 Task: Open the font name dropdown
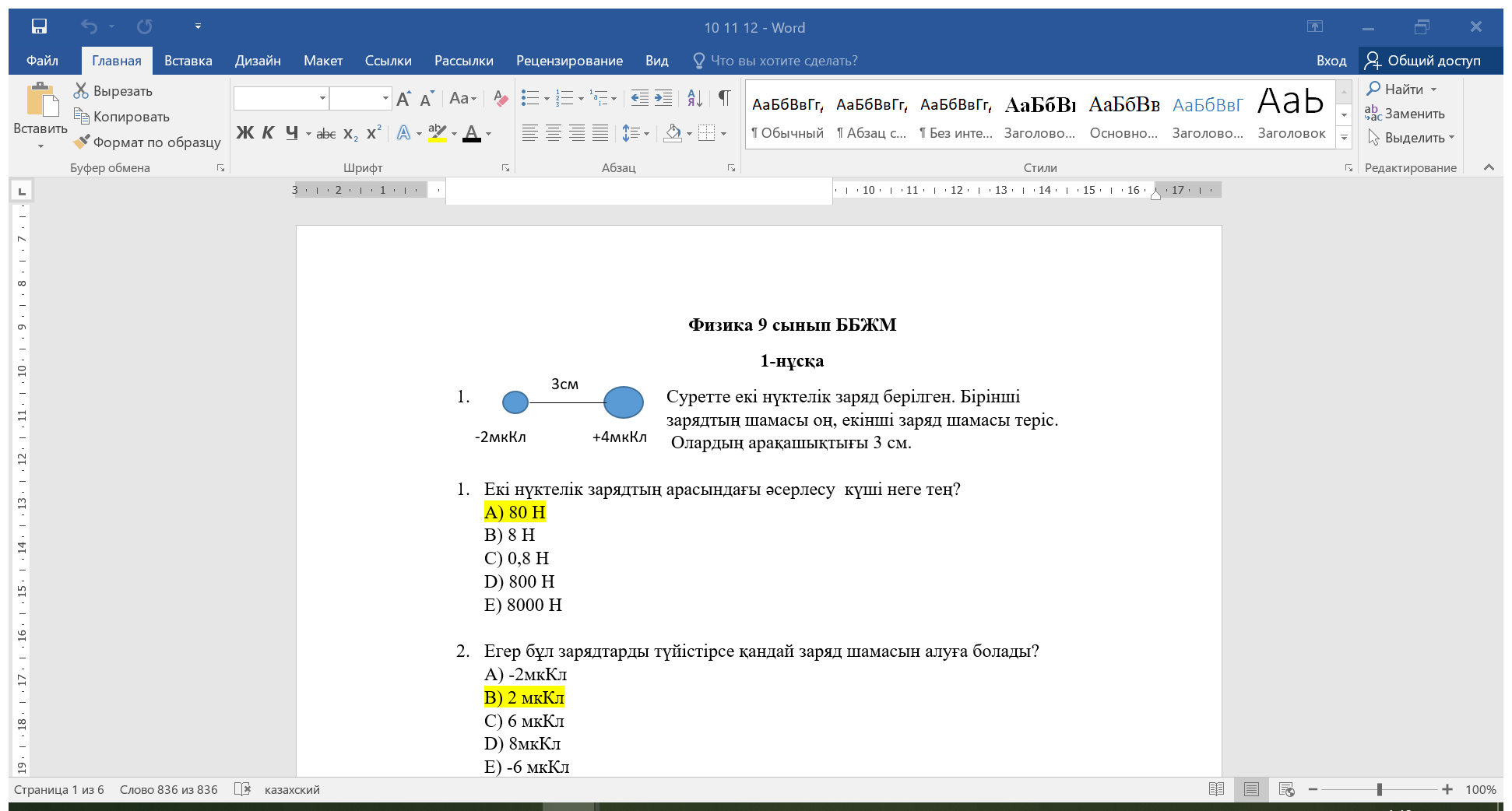[322, 99]
